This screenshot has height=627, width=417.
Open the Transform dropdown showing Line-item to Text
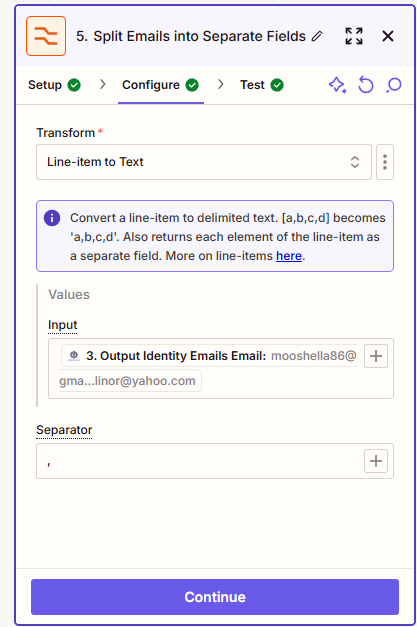coord(204,162)
